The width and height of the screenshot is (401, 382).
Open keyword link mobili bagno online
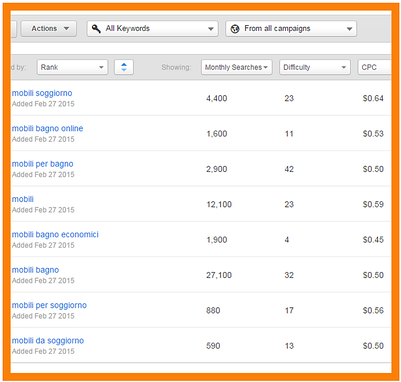tap(48, 129)
